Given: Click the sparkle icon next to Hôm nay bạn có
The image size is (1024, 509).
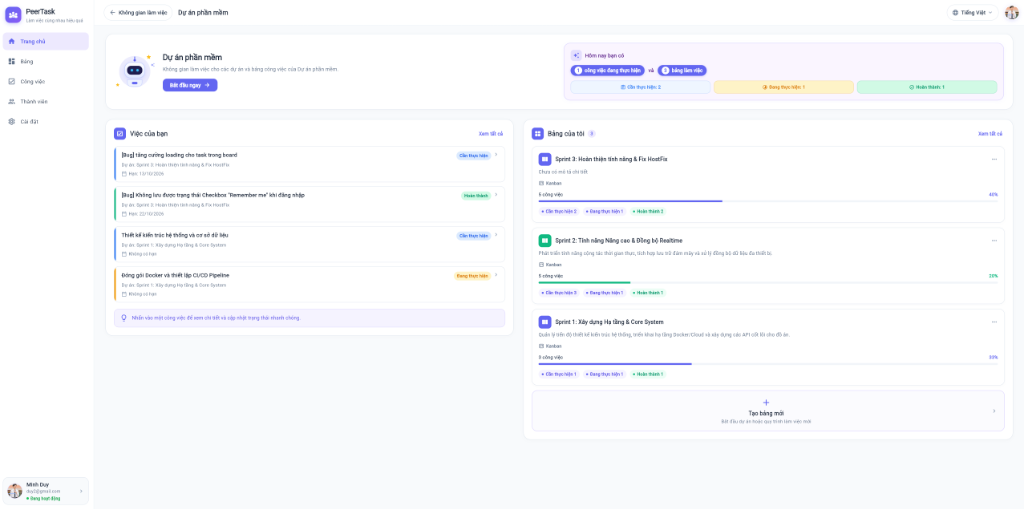Looking at the screenshot, I should coord(576,56).
